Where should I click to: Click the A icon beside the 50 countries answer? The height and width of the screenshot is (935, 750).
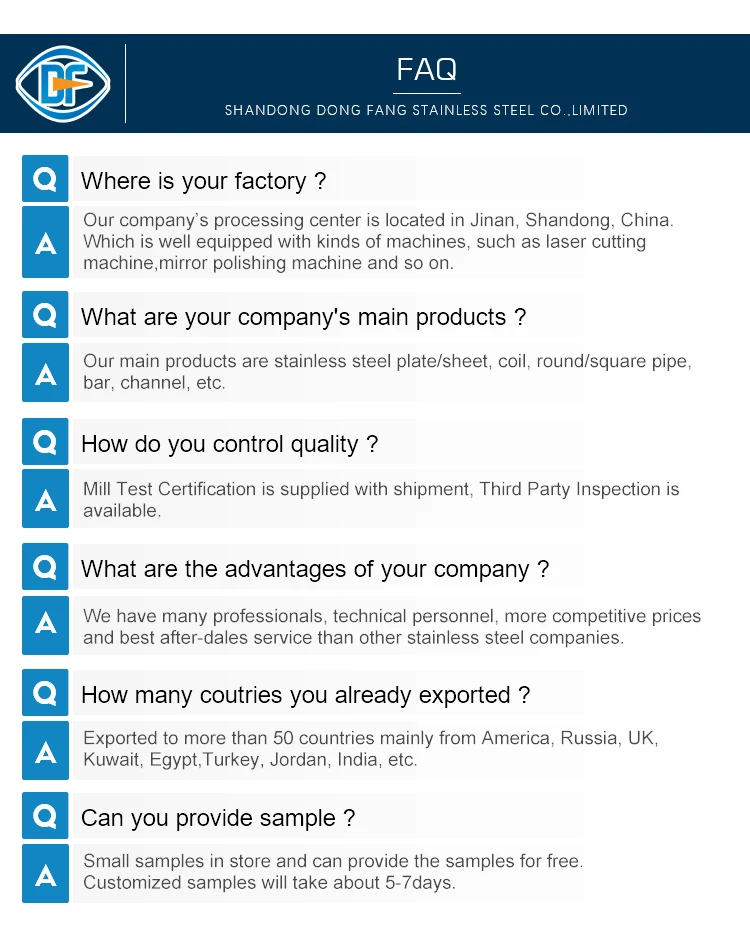click(x=45, y=750)
